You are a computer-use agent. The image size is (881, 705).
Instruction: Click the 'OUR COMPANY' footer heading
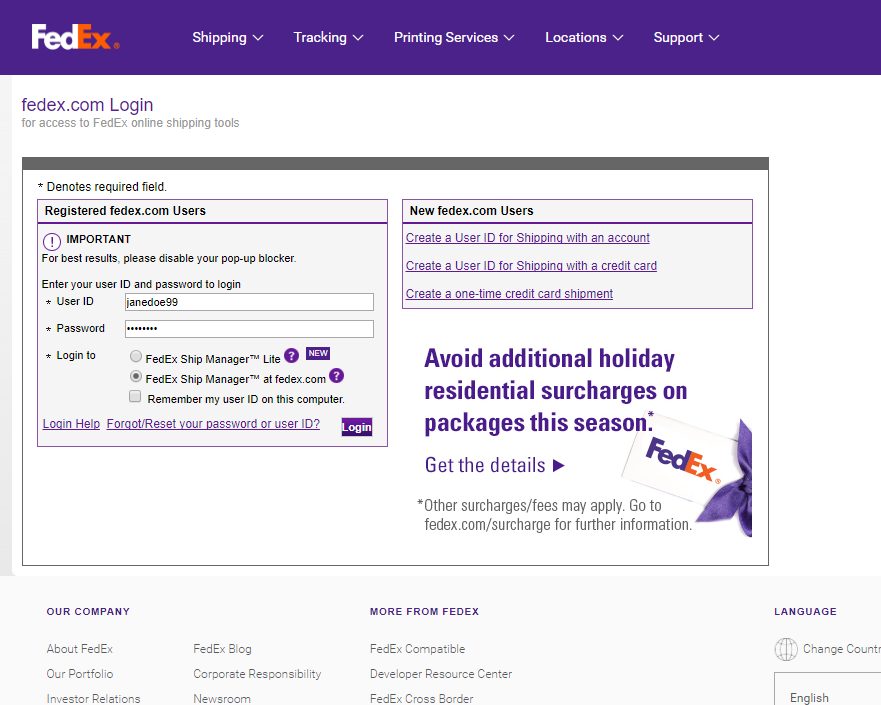click(x=88, y=611)
